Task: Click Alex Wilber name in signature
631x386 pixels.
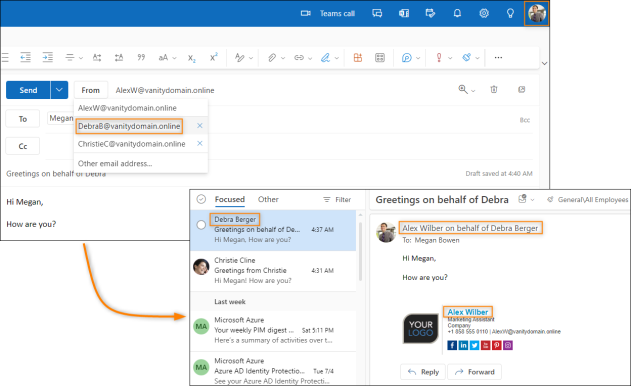Action: point(468,312)
